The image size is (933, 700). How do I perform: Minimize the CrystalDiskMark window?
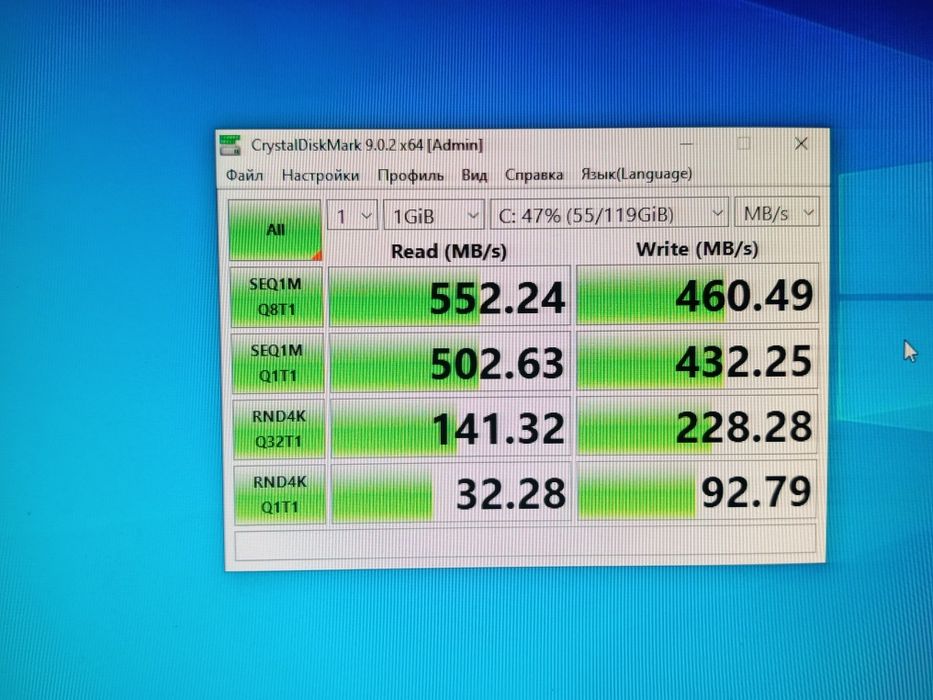click(x=686, y=143)
